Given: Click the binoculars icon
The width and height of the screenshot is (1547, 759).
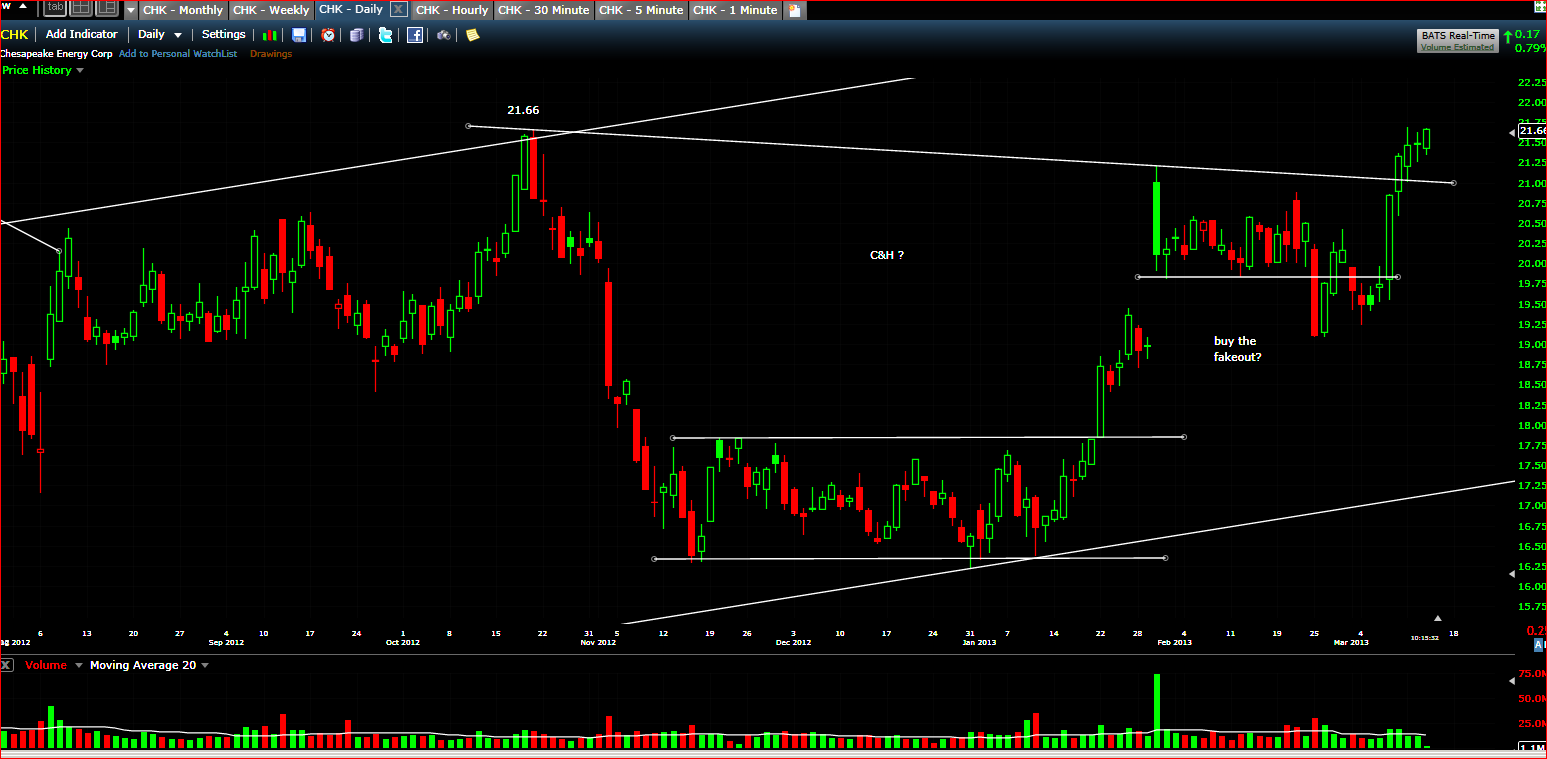Looking at the screenshot, I should (444, 35).
